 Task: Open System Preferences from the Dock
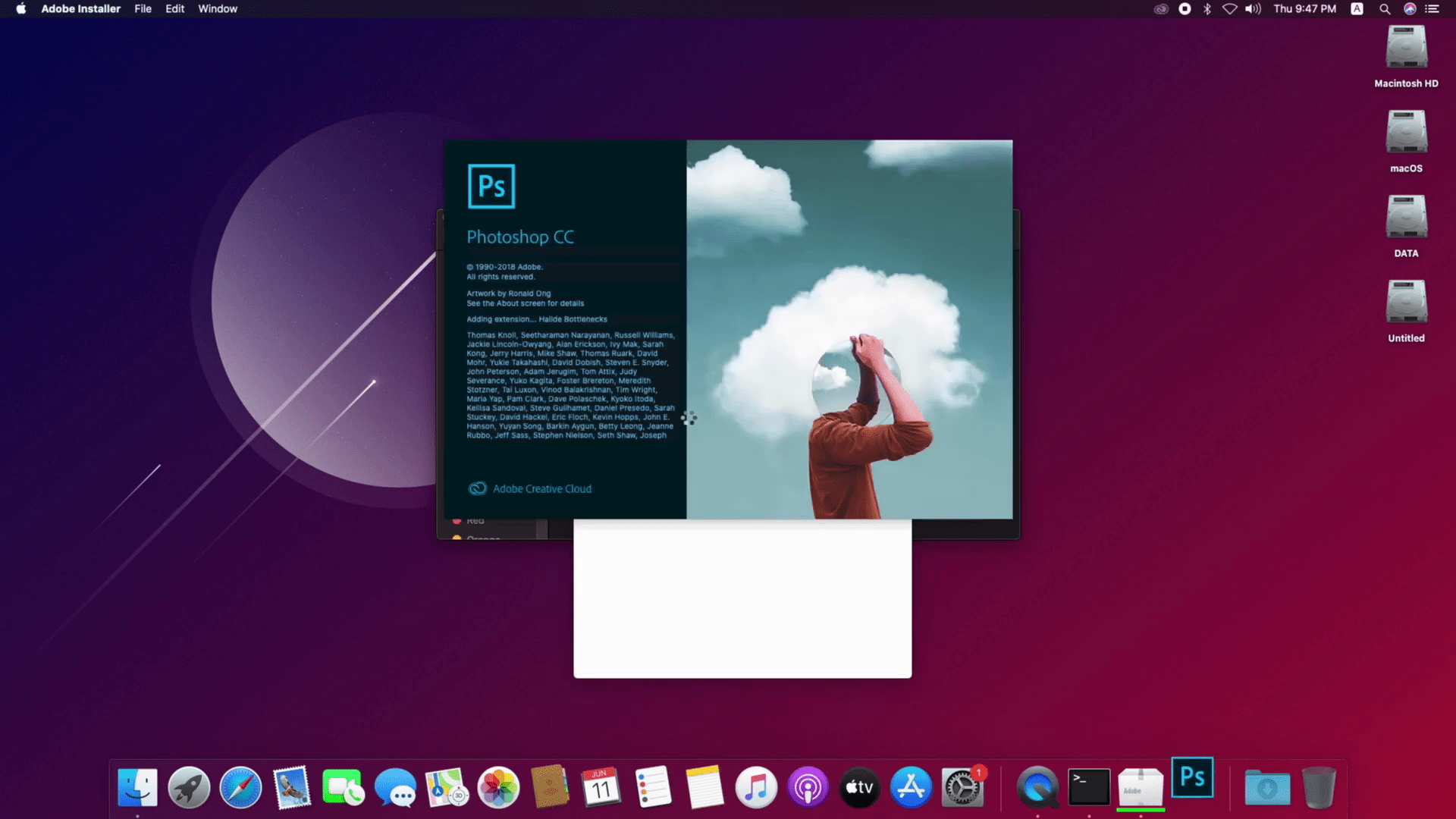[x=962, y=787]
